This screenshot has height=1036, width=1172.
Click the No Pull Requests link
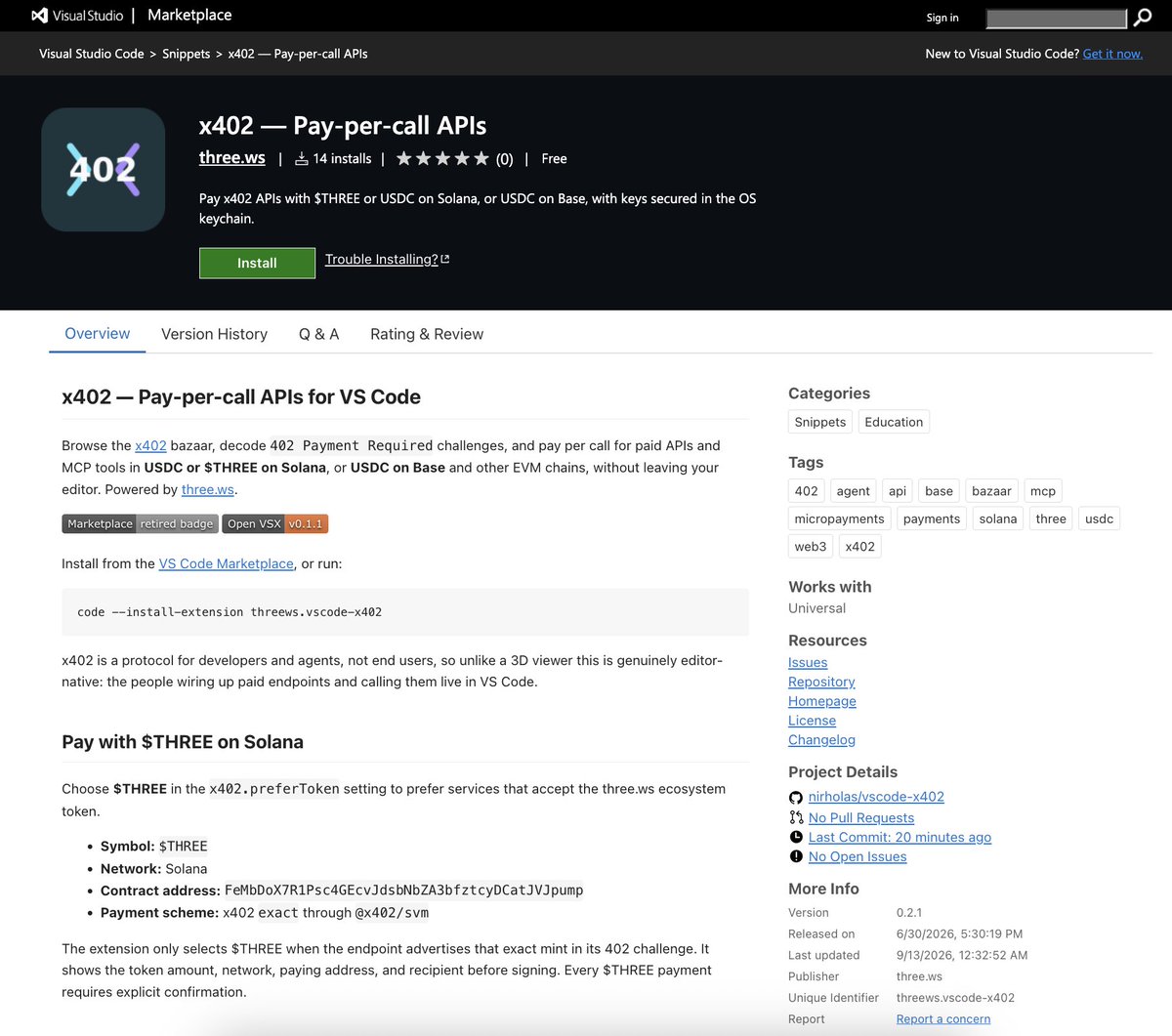[x=861, y=817]
